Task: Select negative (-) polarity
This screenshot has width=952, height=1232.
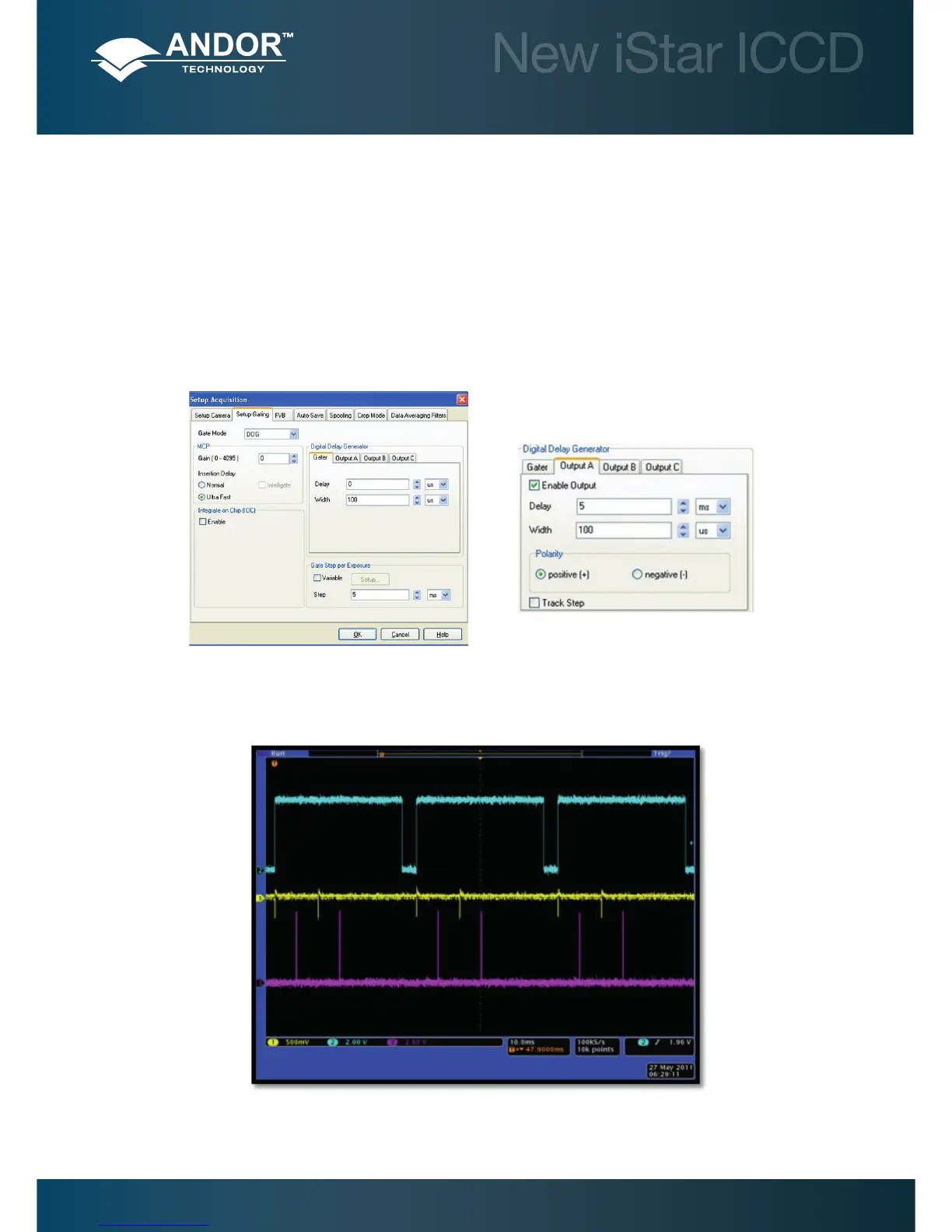Action: pos(637,575)
